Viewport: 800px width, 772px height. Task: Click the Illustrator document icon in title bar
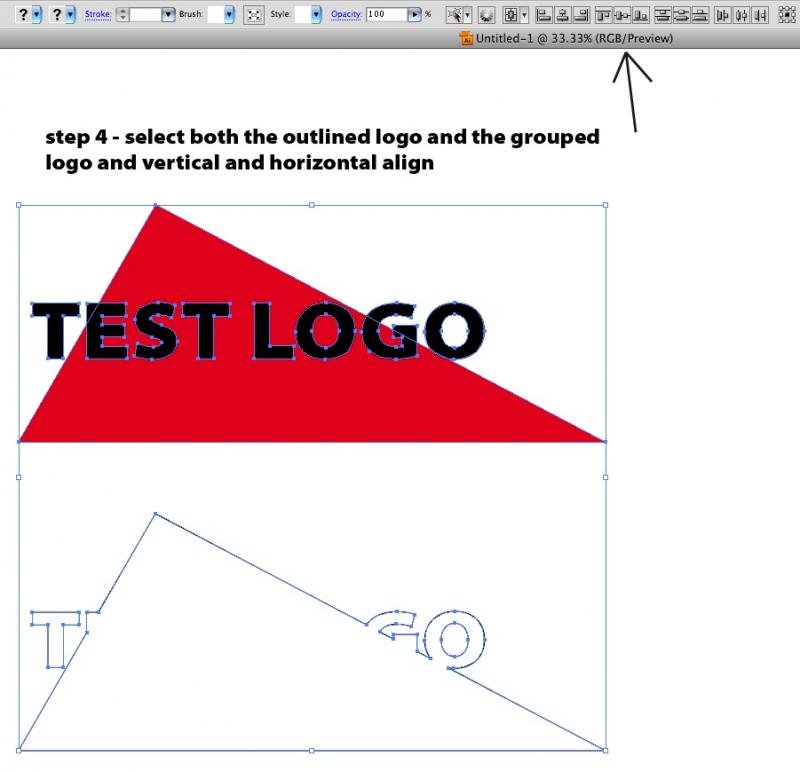466,38
